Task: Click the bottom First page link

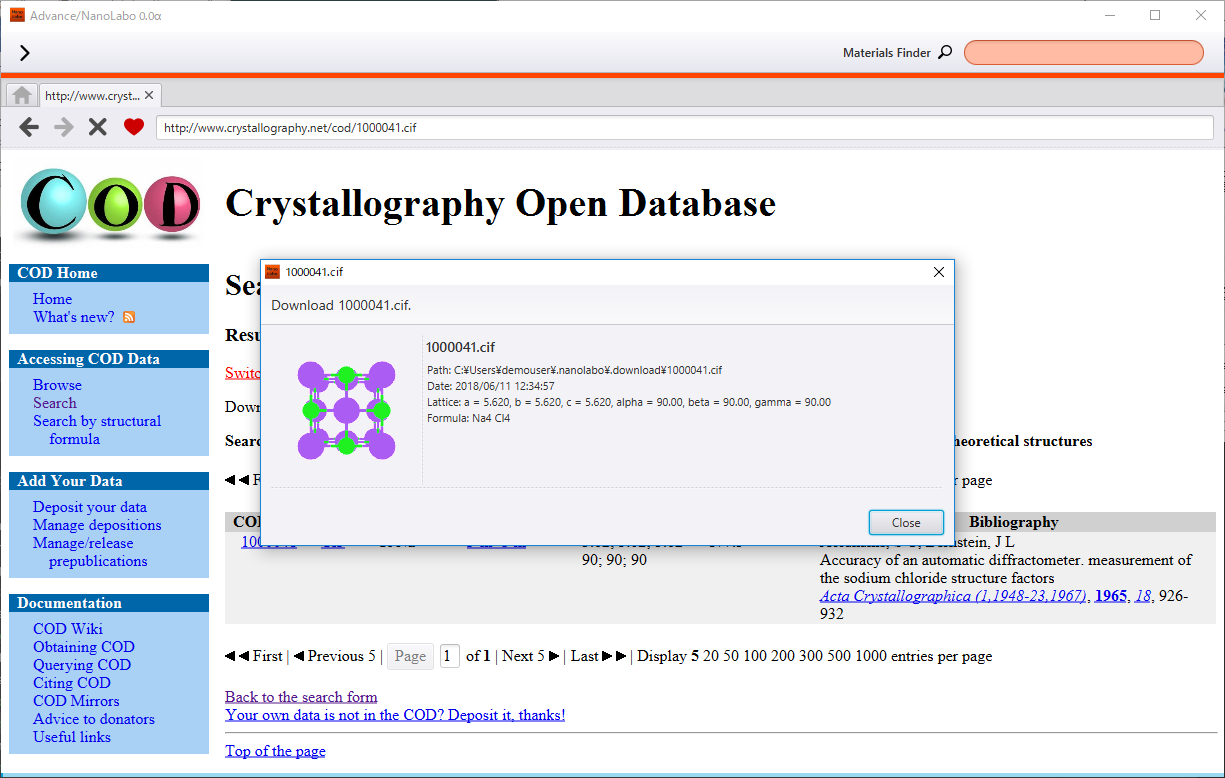Action: tap(254, 656)
